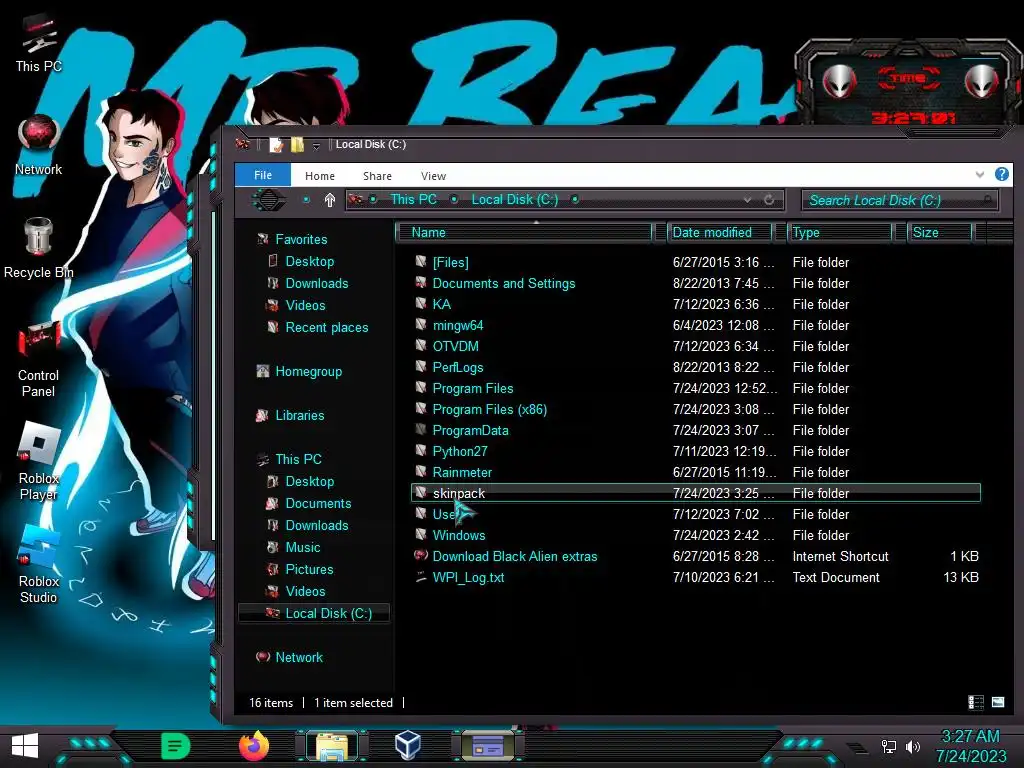The image size is (1024, 768).
Task: Click the volume speaker tray icon
Action: (x=912, y=746)
